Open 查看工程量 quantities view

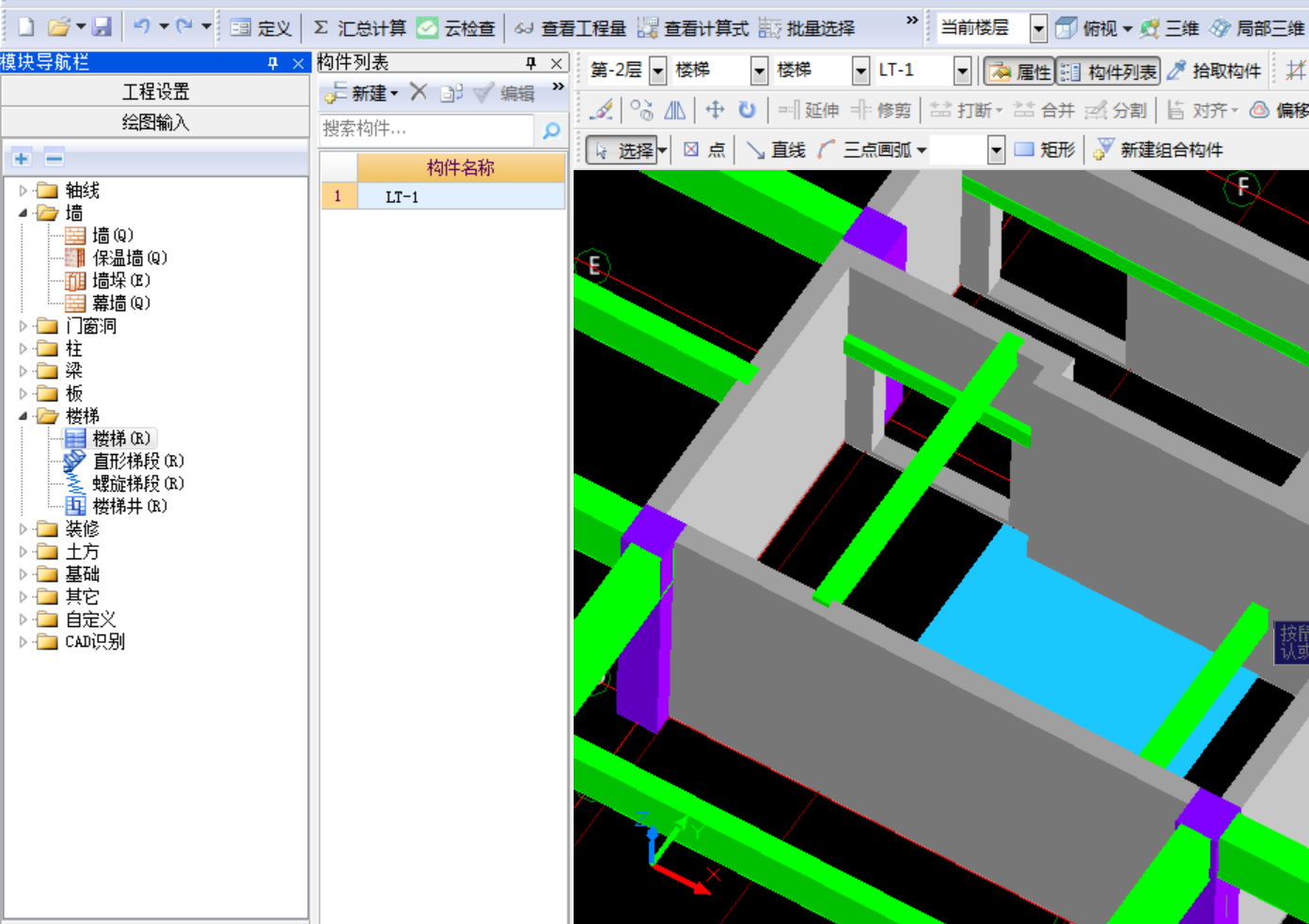pos(571,28)
